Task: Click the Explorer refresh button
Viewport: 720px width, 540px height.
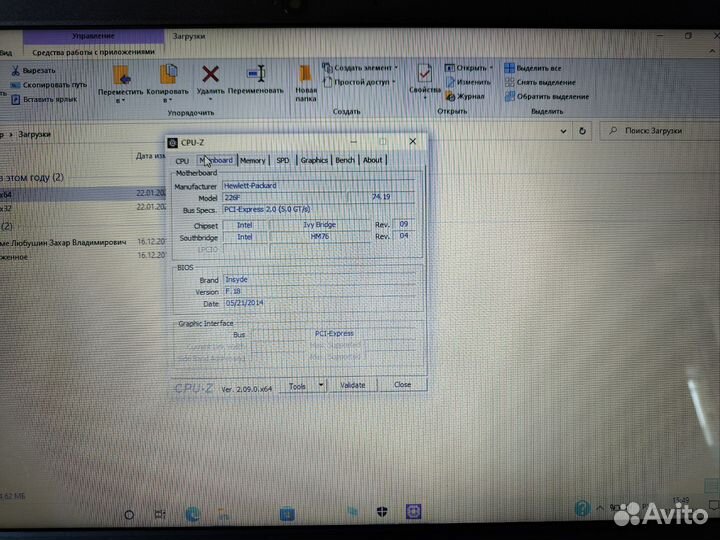Action: [x=582, y=131]
